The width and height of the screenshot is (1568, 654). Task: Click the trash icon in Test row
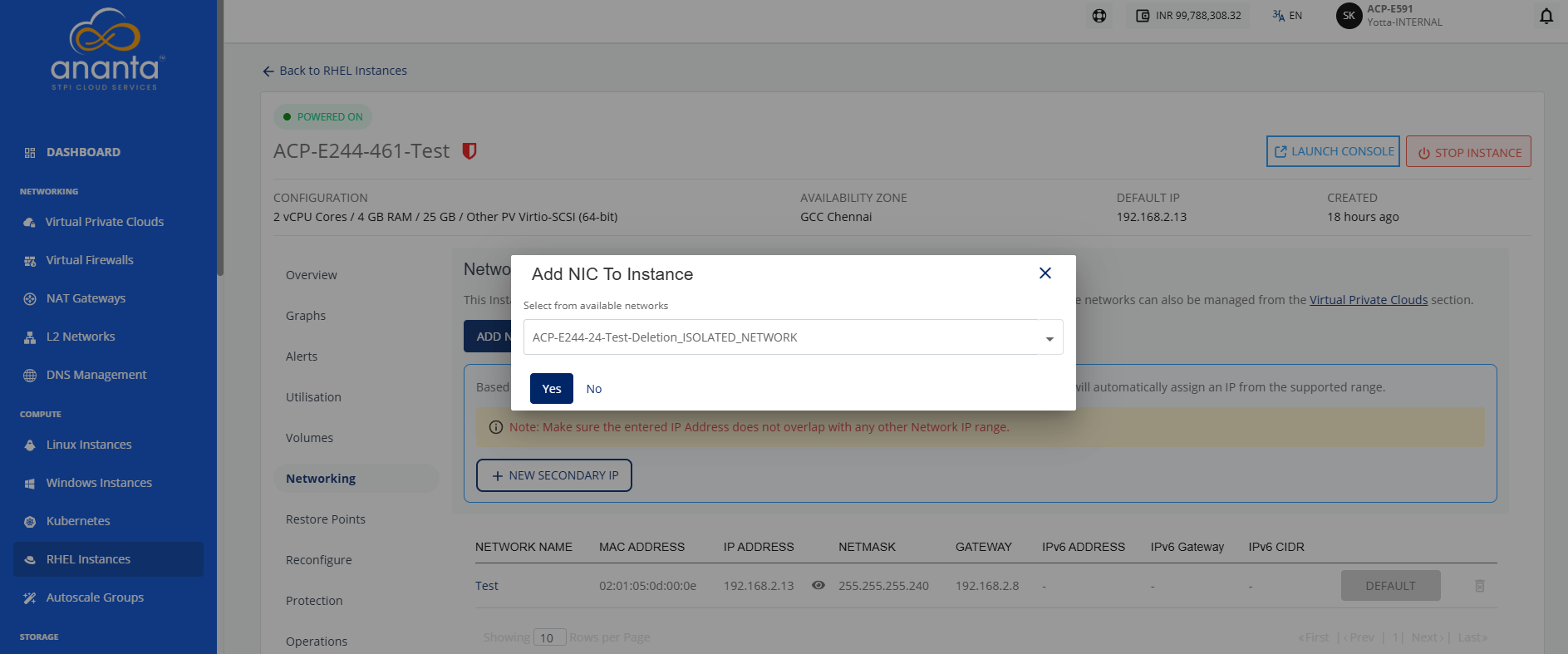[x=1480, y=586]
